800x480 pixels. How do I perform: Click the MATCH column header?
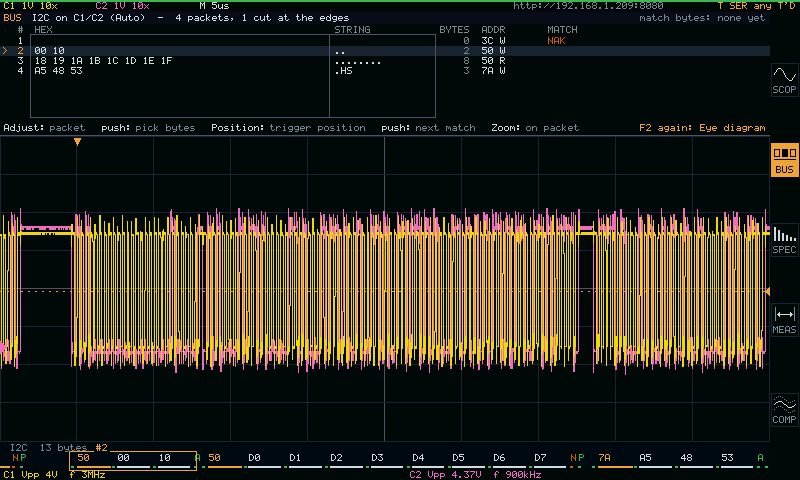pos(562,30)
